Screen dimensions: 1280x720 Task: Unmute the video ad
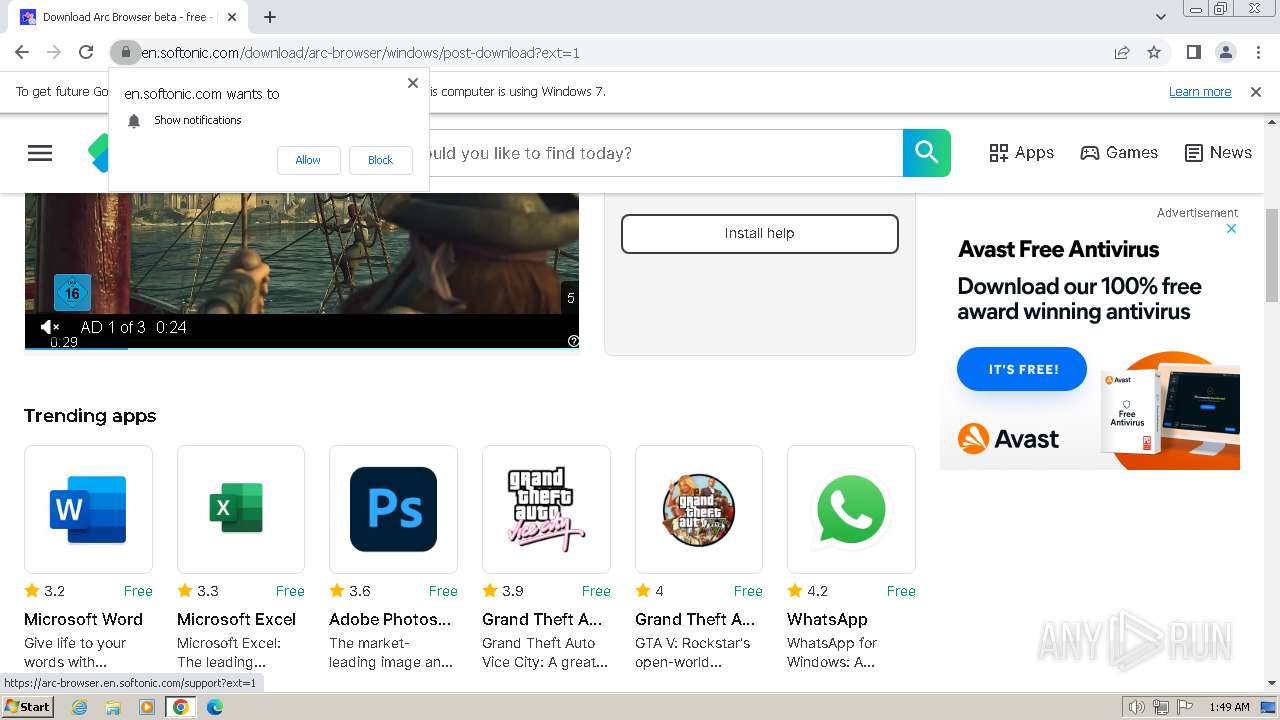pyautogui.click(x=49, y=327)
